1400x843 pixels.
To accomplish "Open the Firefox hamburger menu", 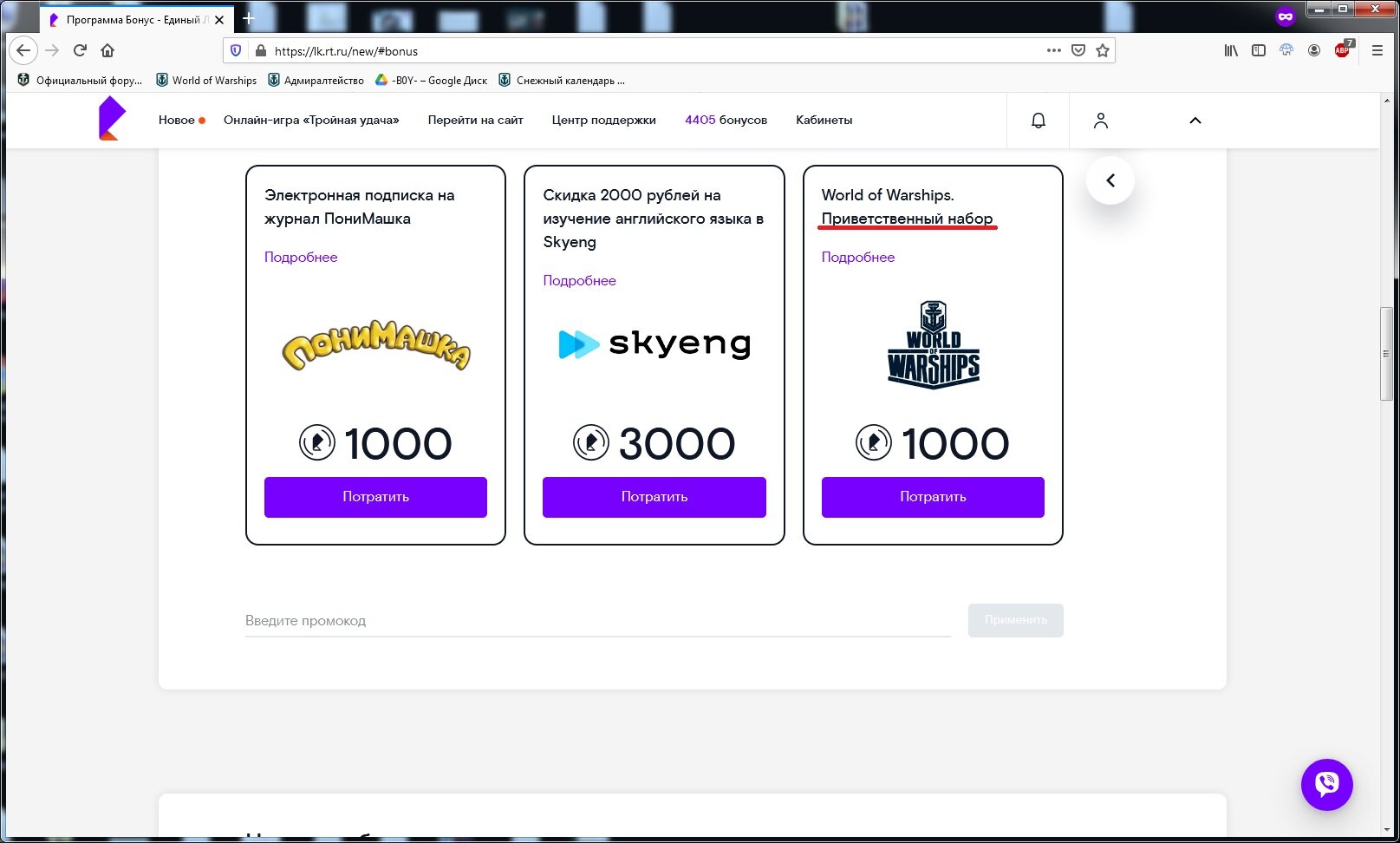I will (x=1377, y=50).
